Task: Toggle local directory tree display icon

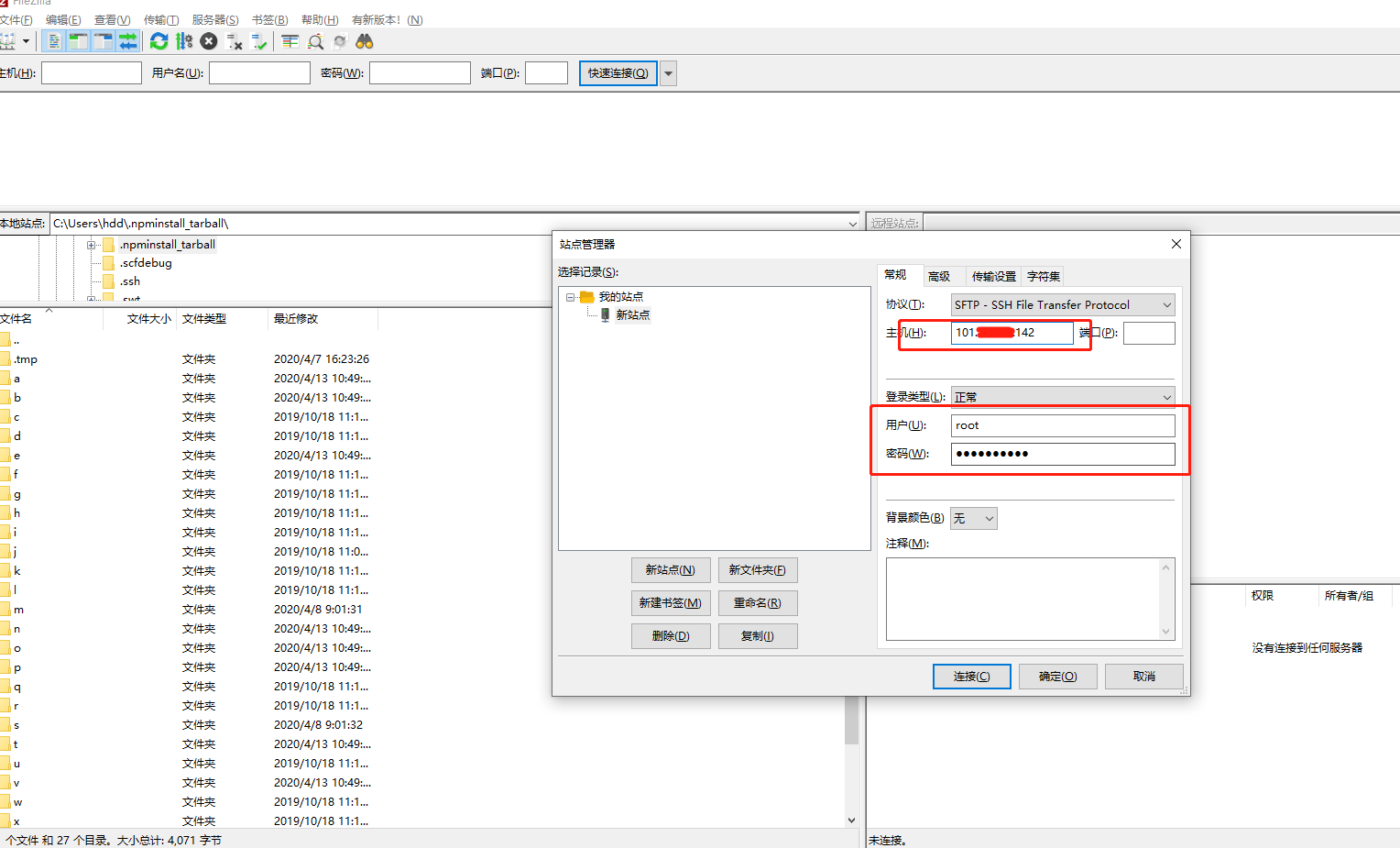Action: click(x=79, y=41)
